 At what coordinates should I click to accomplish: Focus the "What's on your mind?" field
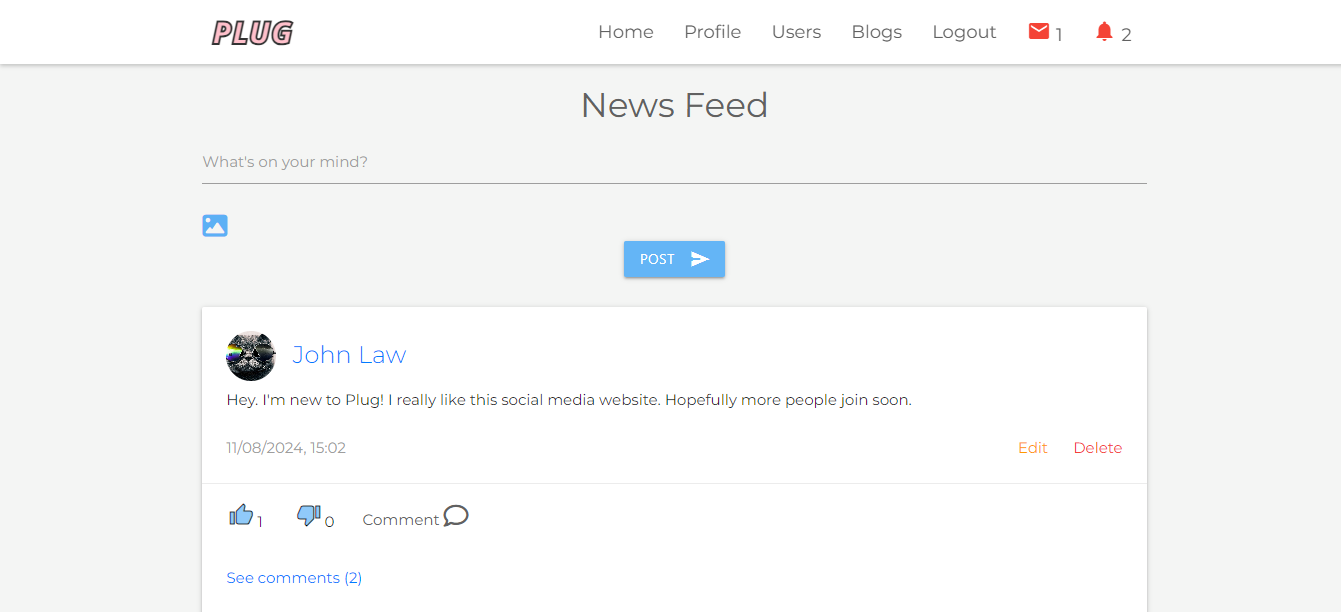click(x=674, y=162)
